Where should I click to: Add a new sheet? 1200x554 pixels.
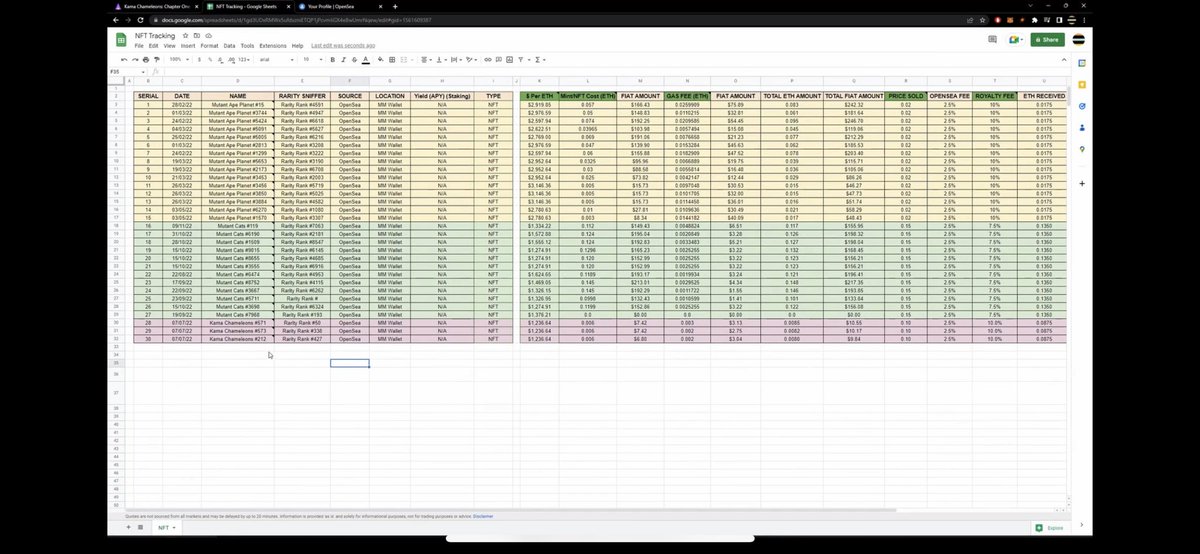tap(128, 527)
